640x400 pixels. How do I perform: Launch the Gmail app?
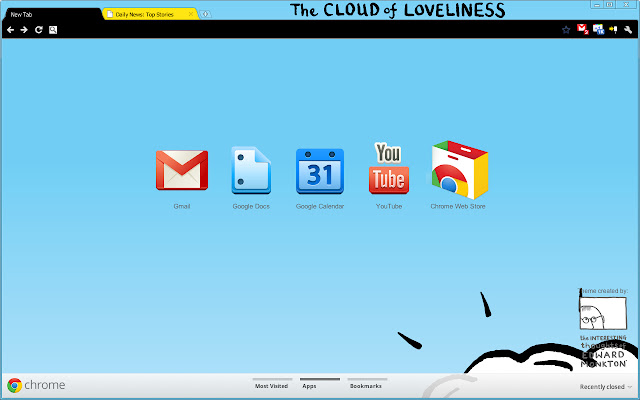pos(182,170)
